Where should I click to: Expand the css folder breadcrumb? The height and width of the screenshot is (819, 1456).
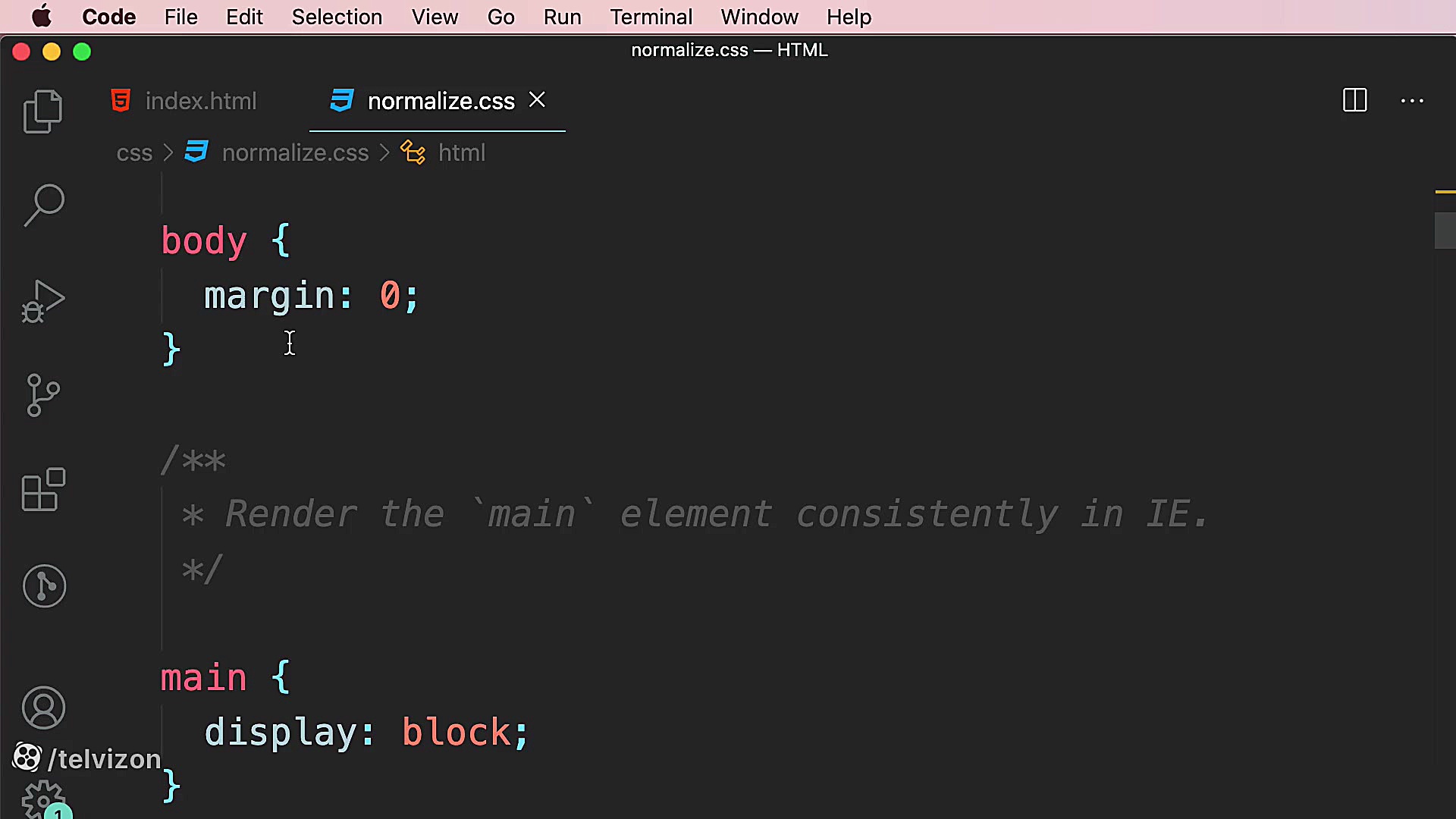[x=133, y=152]
